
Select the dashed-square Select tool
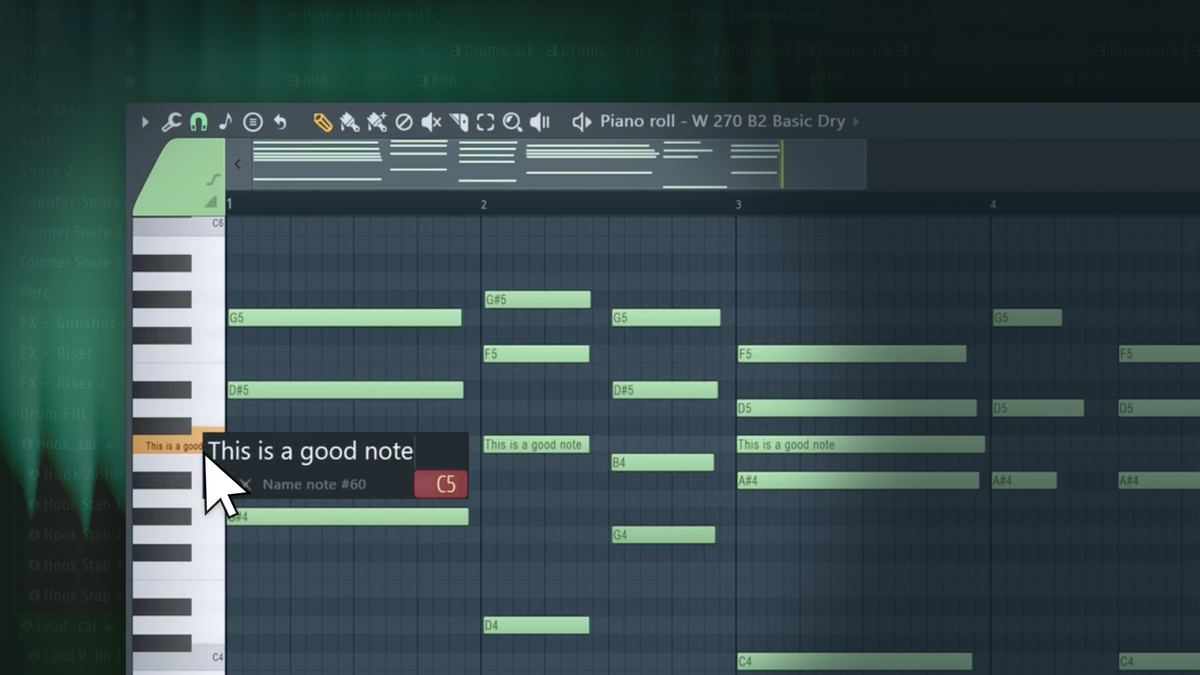(x=485, y=122)
